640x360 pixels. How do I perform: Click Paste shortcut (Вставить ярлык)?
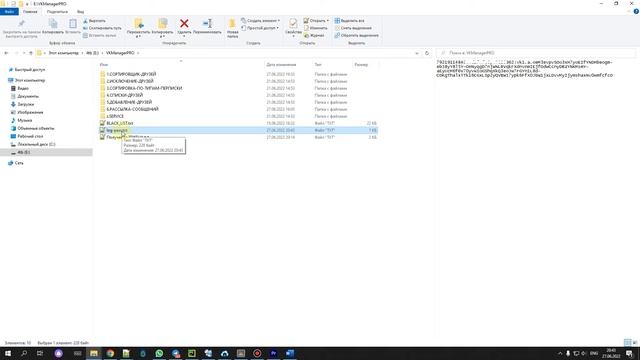[x=100, y=36]
